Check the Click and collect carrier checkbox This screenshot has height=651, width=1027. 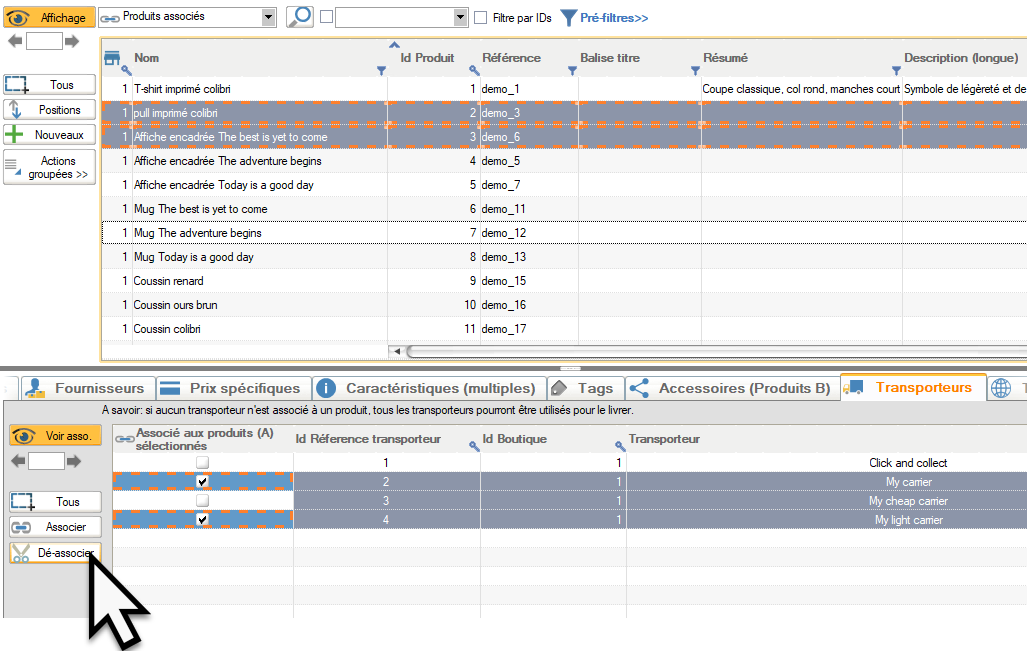[x=203, y=463]
